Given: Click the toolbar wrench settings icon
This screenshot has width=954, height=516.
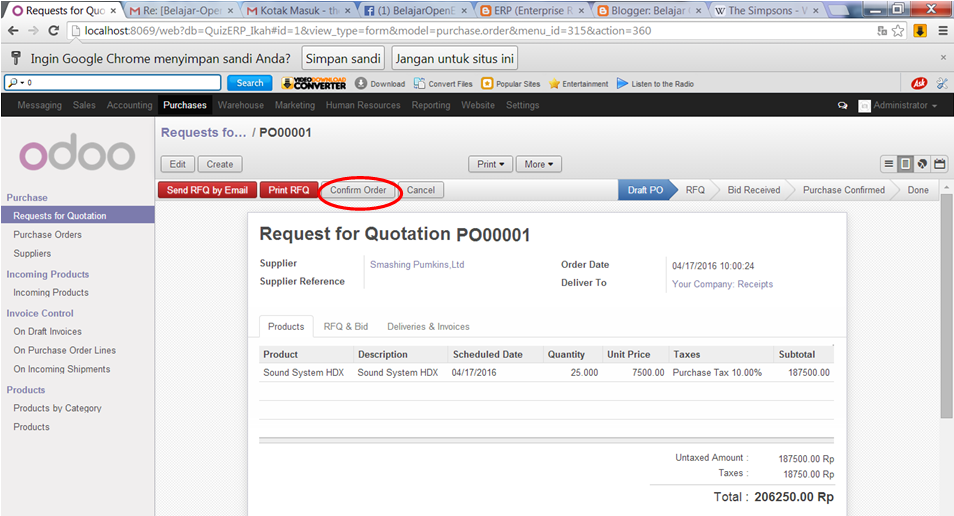Looking at the screenshot, I should [942, 83].
